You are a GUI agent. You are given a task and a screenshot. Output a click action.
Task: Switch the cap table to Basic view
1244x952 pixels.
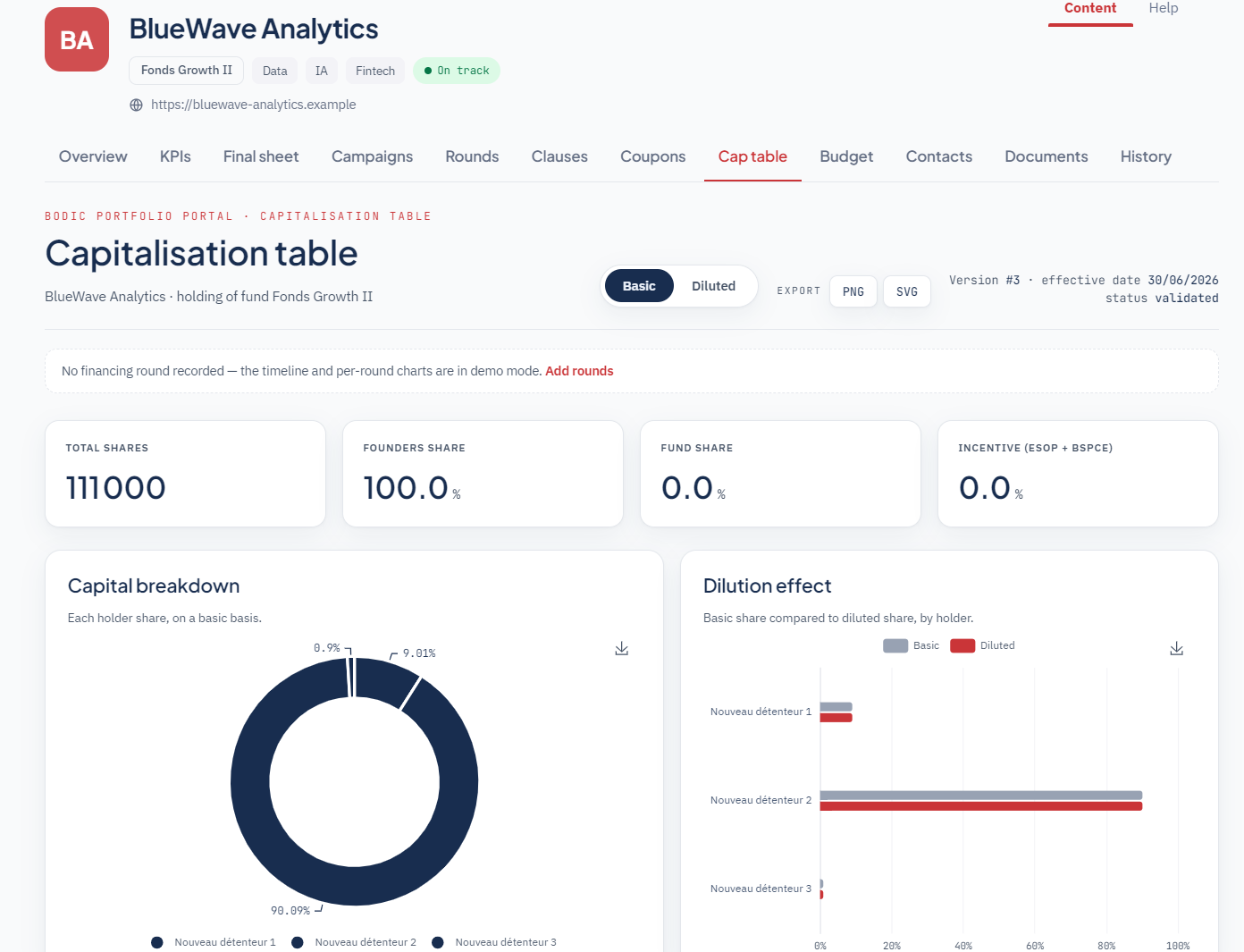coord(639,286)
